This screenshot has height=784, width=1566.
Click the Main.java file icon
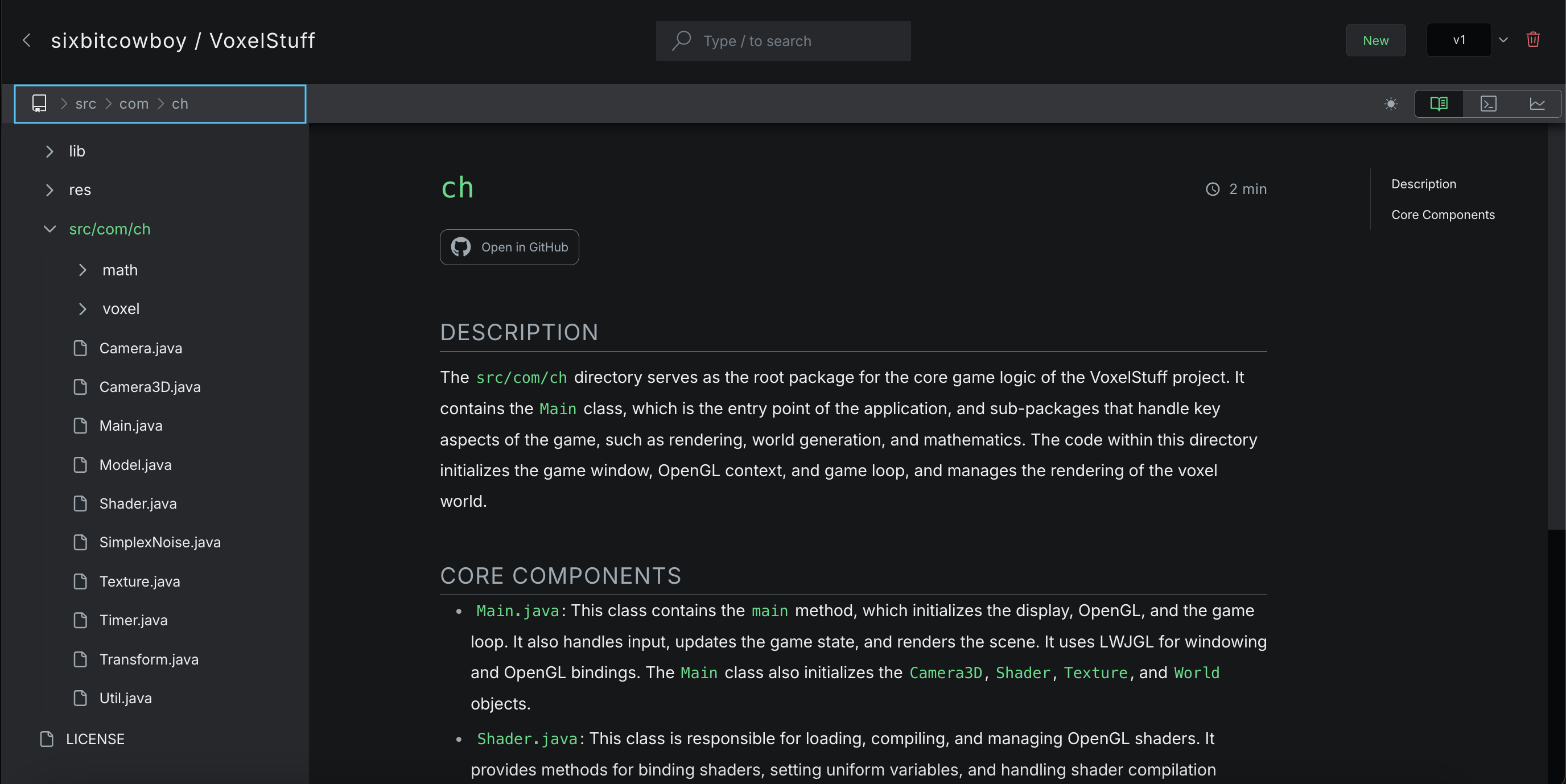(80, 426)
